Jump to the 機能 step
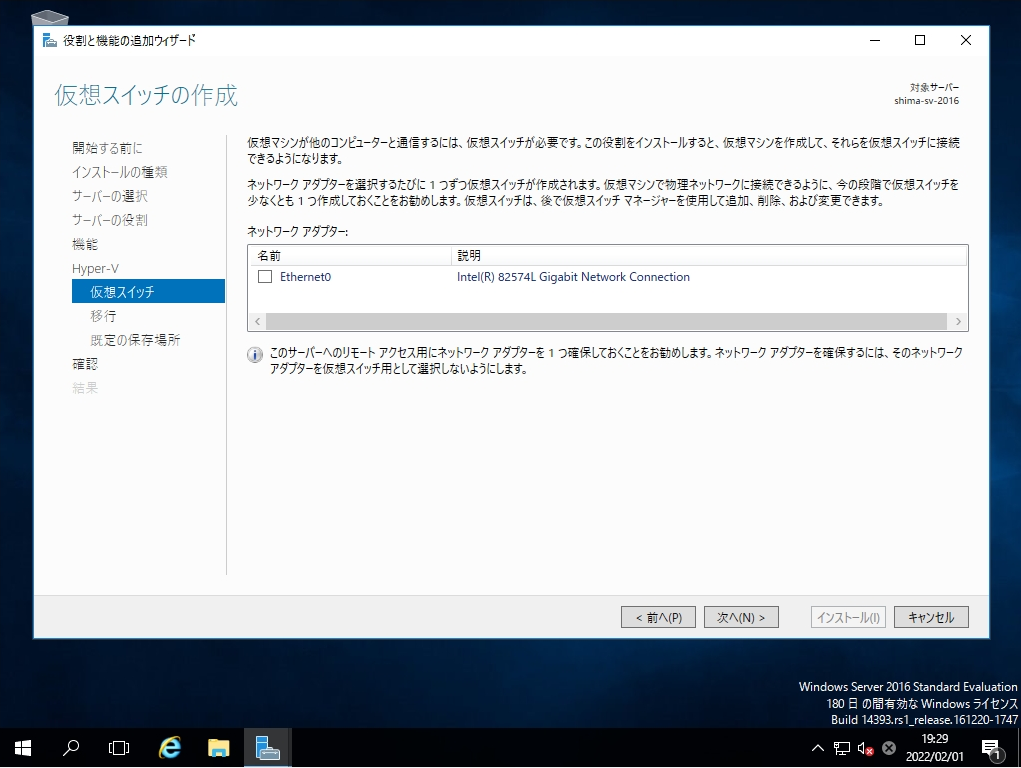Screen dimensions: 1021x768 tap(85, 244)
